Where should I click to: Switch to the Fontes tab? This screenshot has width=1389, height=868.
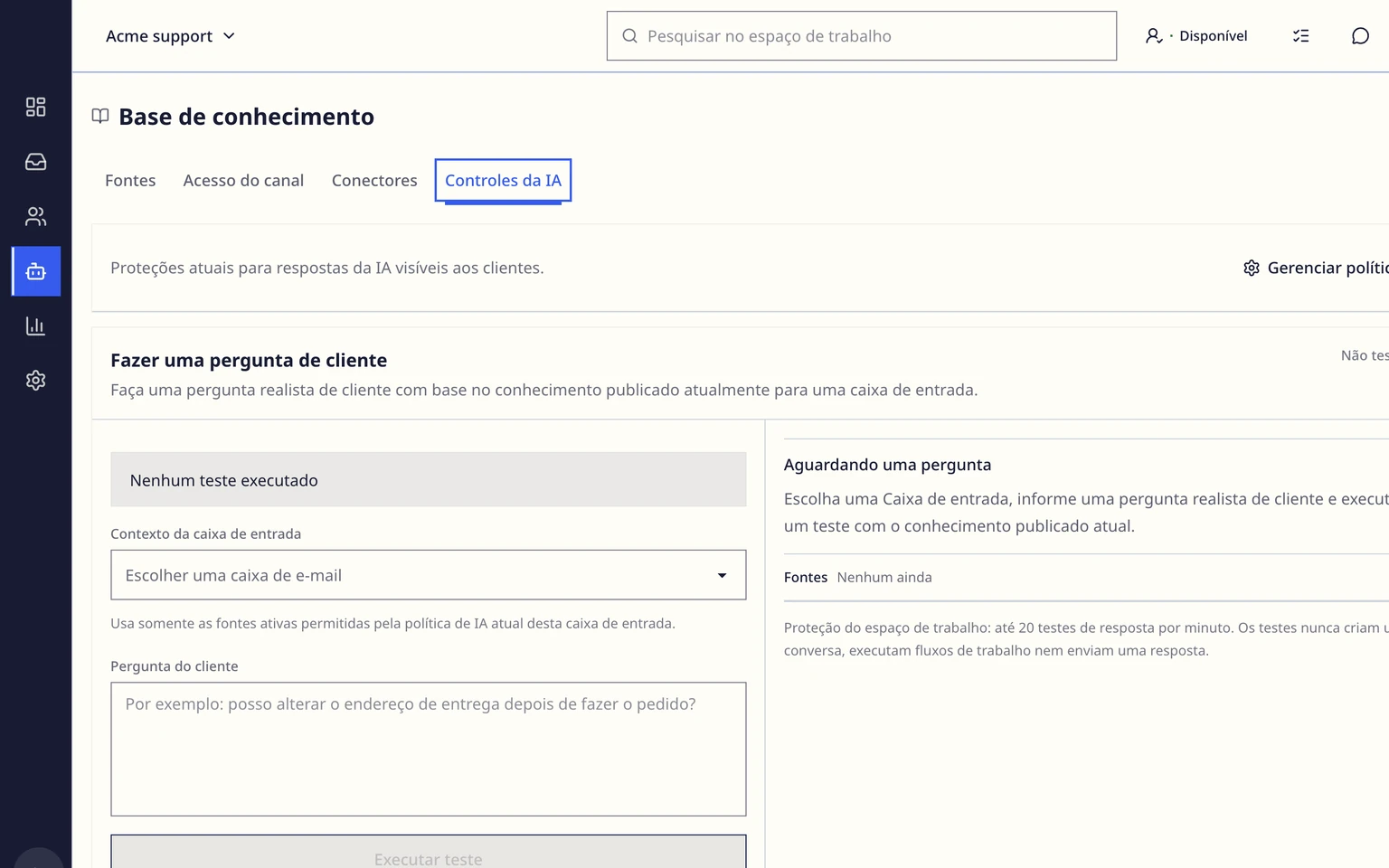click(130, 180)
